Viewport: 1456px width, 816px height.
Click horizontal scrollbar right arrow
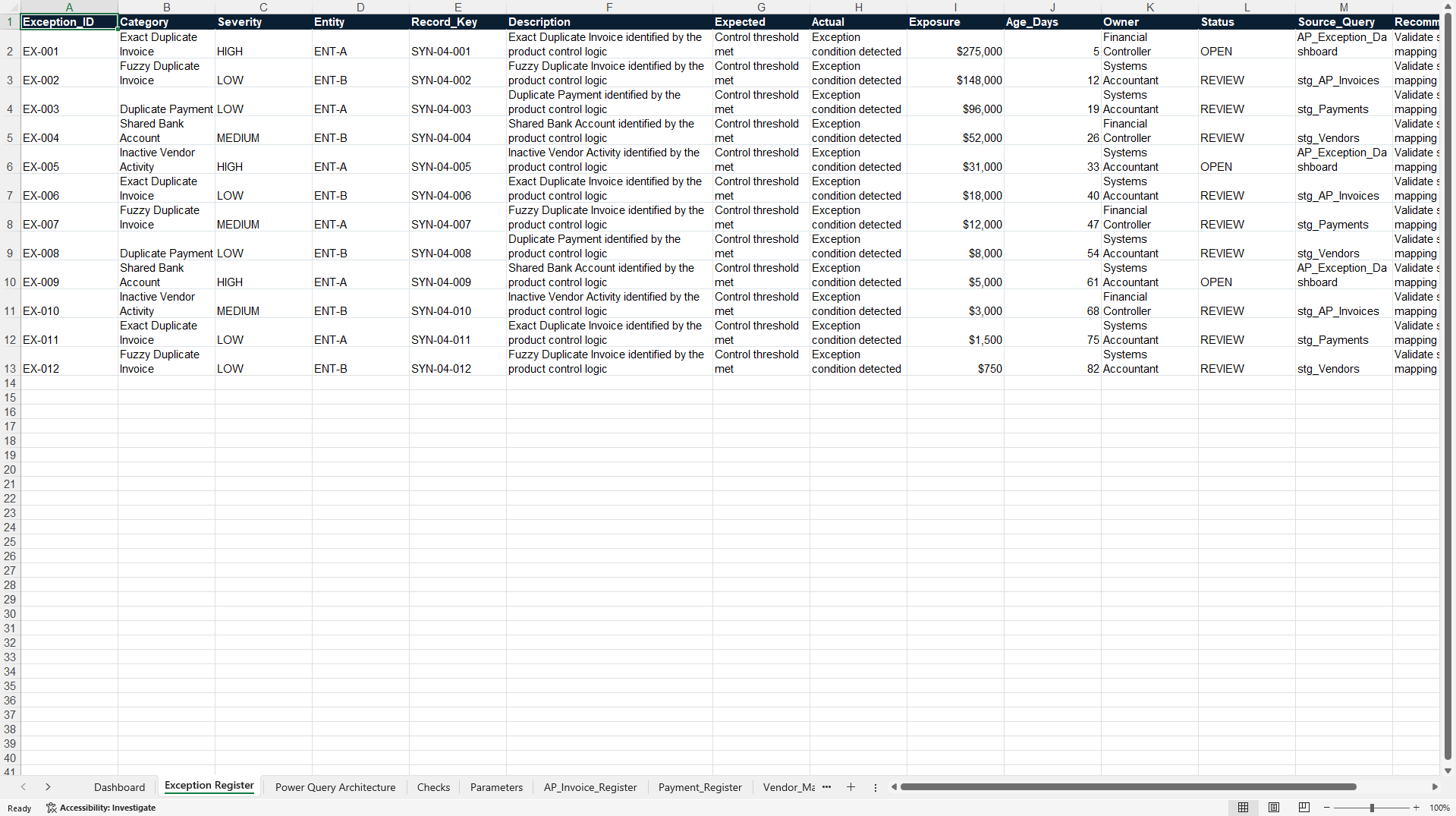point(1435,787)
